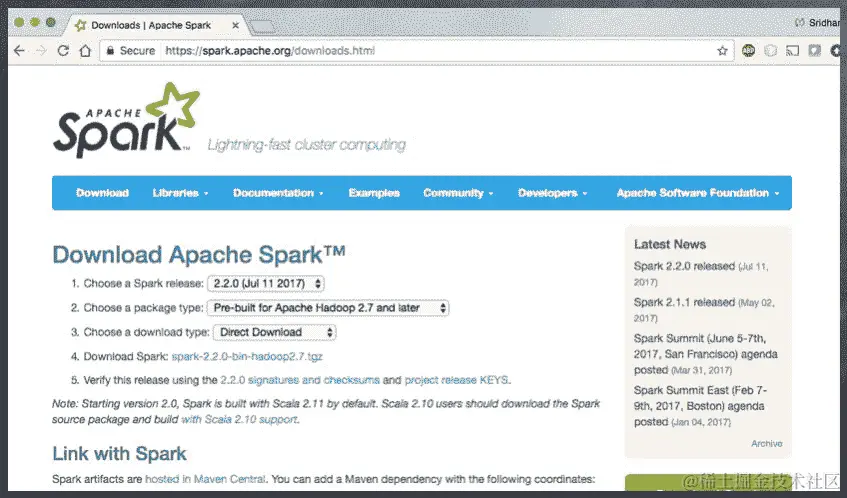Image resolution: width=847 pixels, height=498 pixels.
Task: Go back using browser back arrow
Action: [19, 51]
